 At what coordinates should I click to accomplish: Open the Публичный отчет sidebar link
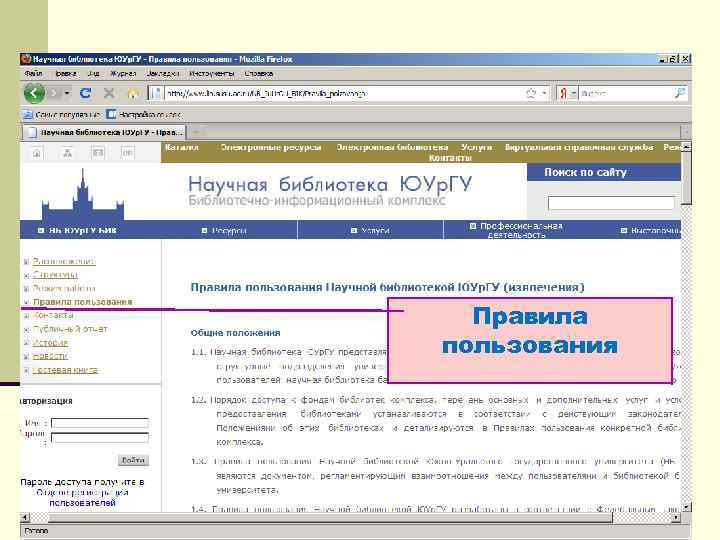coord(70,329)
